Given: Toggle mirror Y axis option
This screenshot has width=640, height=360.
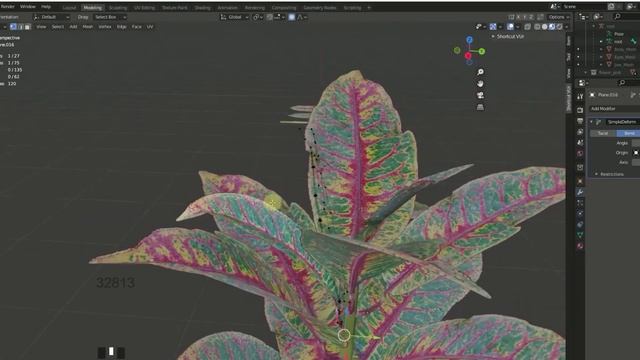Looking at the screenshot, I should [525, 17].
